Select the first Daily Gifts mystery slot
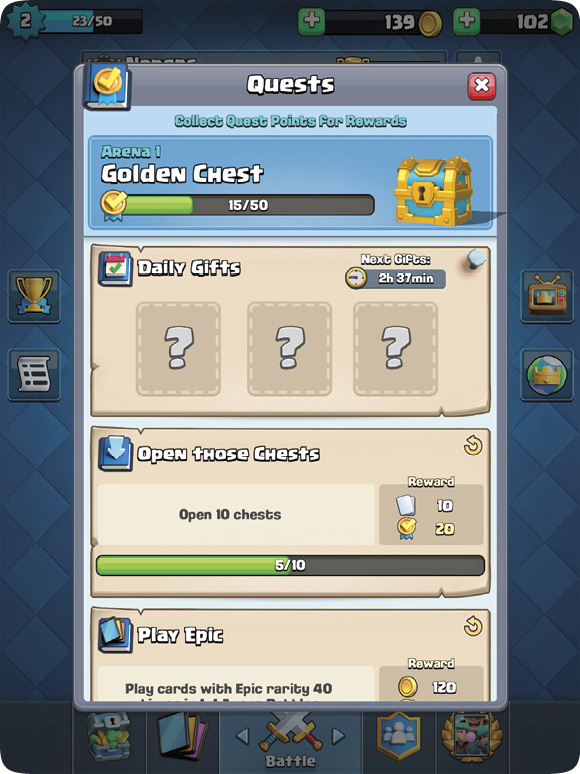The height and width of the screenshot is (774, 580). point(178,348)
